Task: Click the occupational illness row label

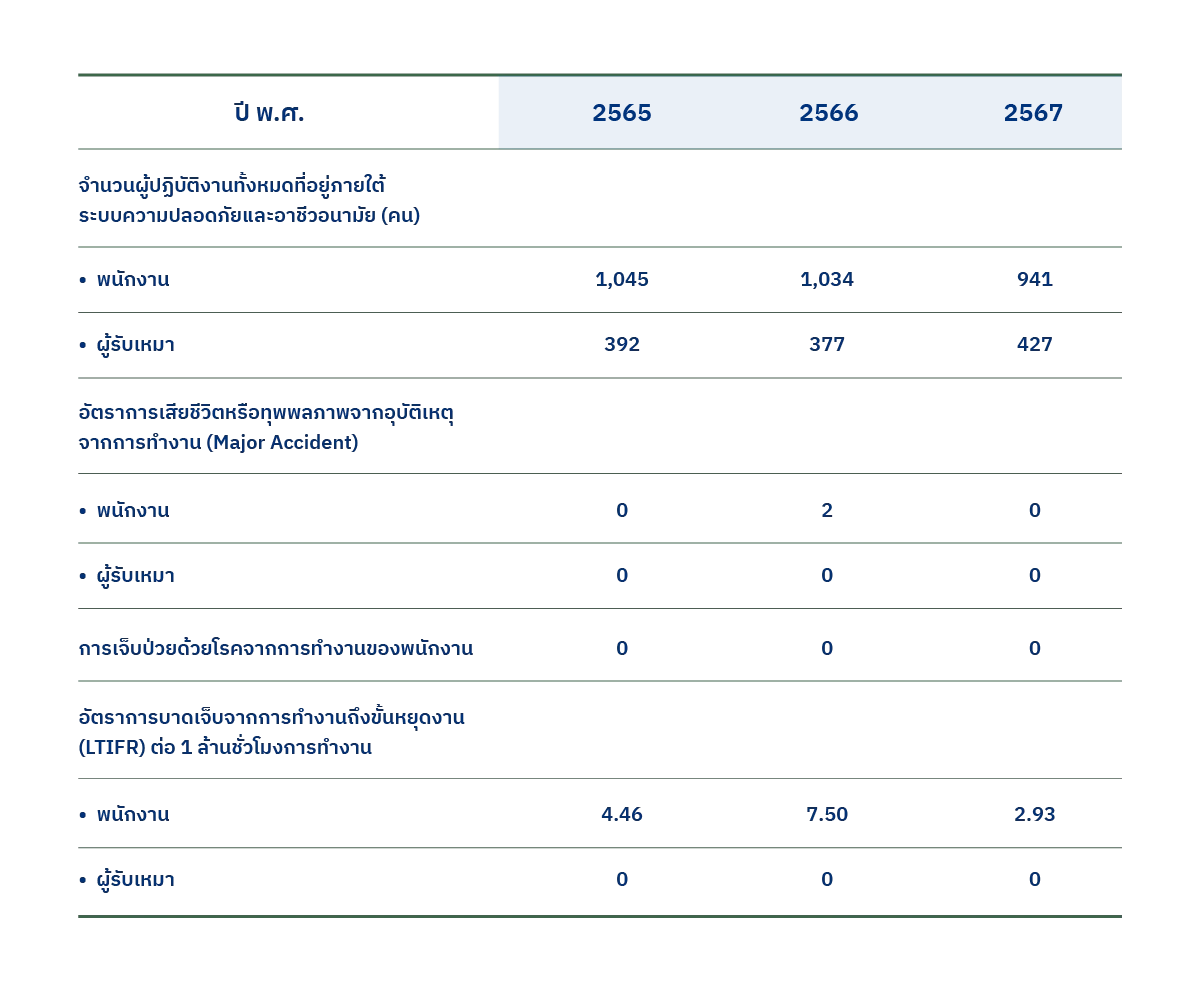Action: point(277,649)
